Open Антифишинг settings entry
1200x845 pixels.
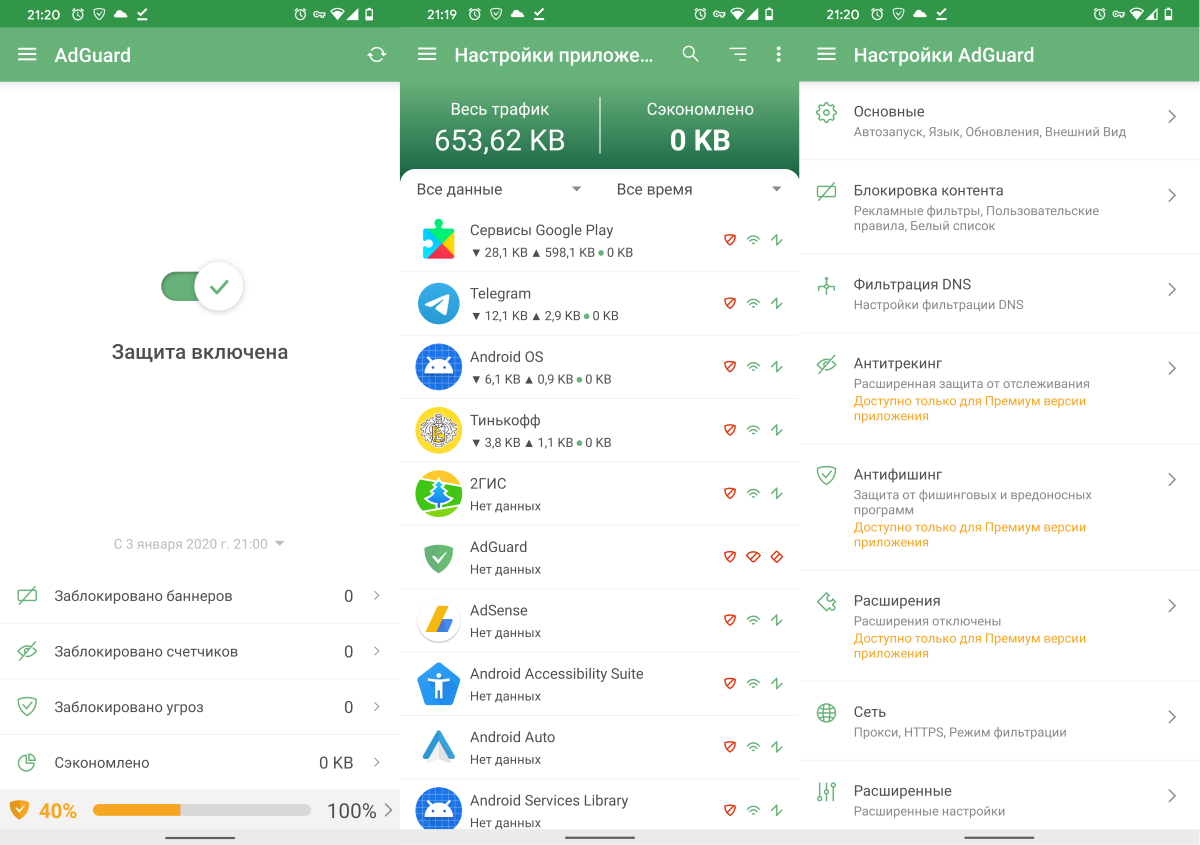[x=1000, y=508]
